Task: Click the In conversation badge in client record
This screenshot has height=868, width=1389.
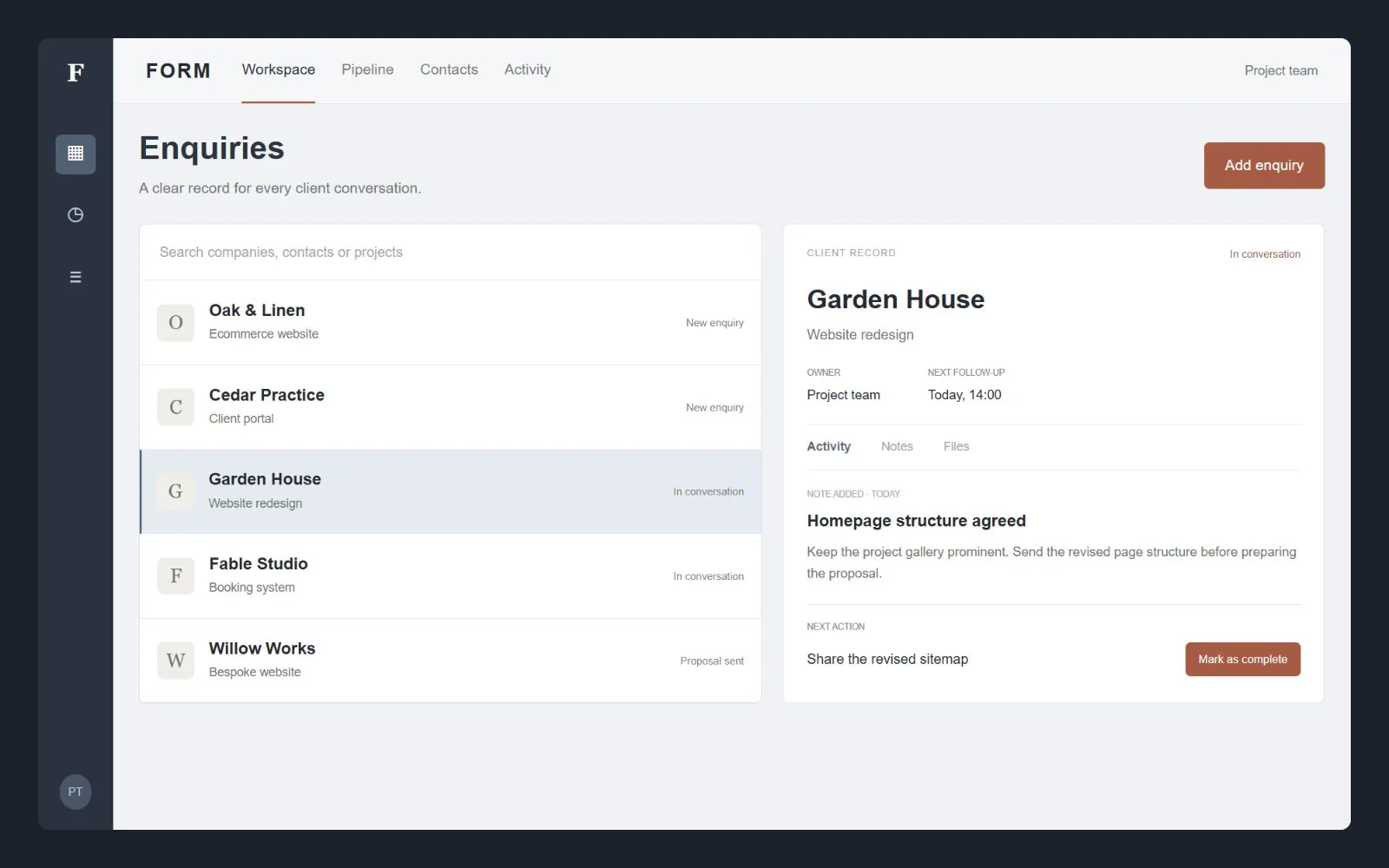Action: [1265, 254]
